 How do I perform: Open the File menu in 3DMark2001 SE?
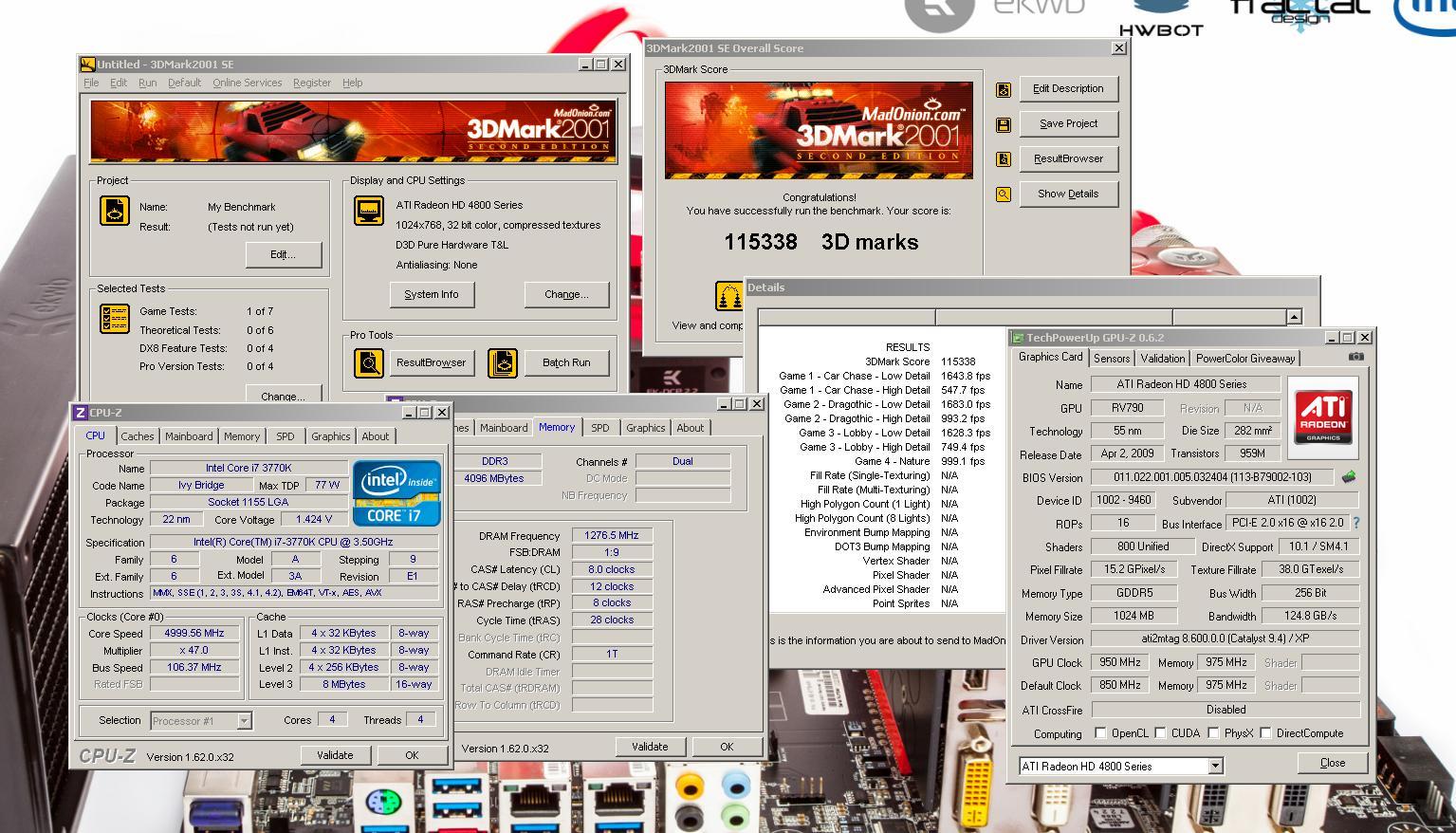click(91, 83)
